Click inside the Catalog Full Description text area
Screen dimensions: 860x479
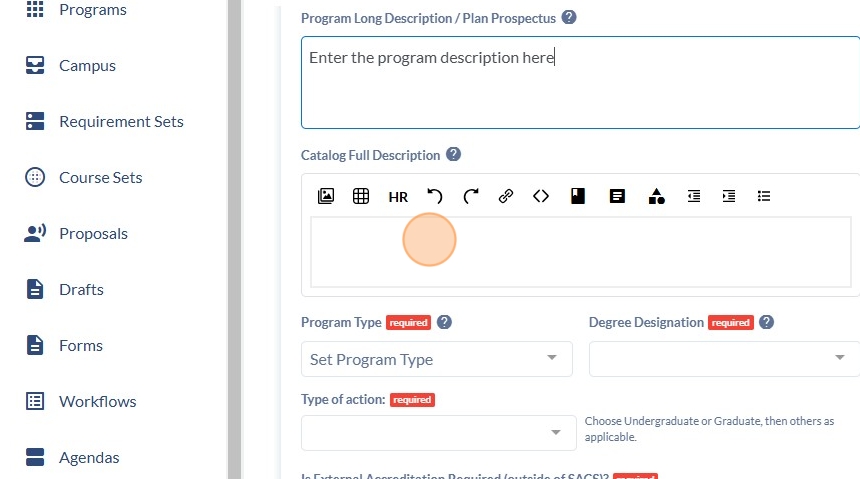pos(581,252)
